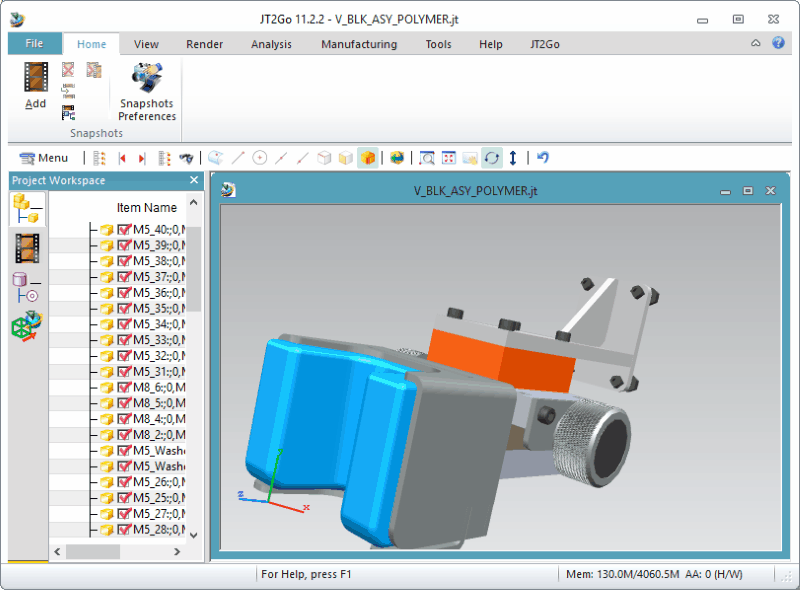Click the blue help question mark icon
The width and height of the screenshot is (800, 590).
[778, 43]
